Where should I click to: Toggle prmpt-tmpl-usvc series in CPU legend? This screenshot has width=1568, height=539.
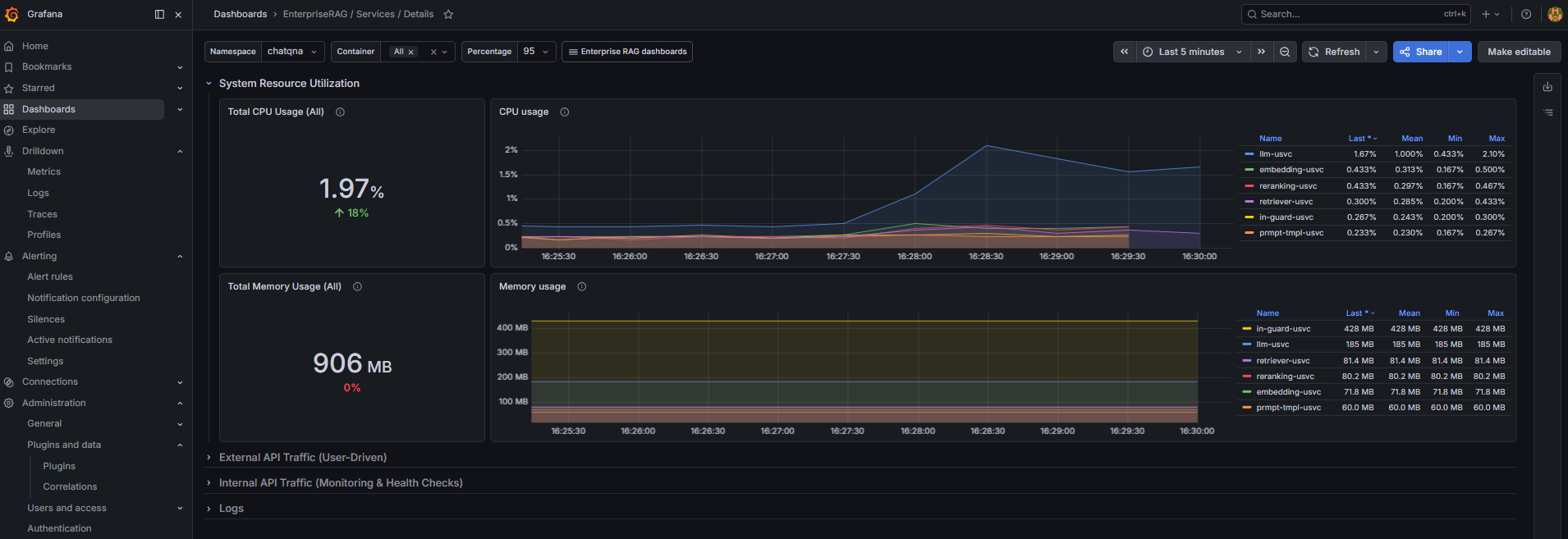pos(1291,233)
